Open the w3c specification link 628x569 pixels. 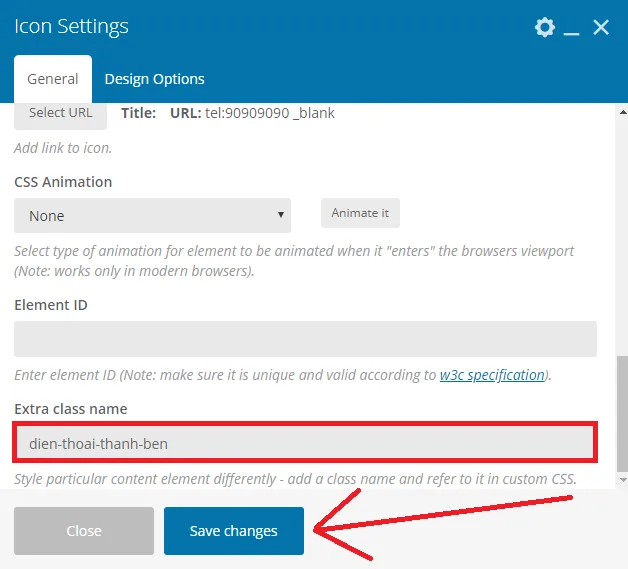click(x=492, y=375)
